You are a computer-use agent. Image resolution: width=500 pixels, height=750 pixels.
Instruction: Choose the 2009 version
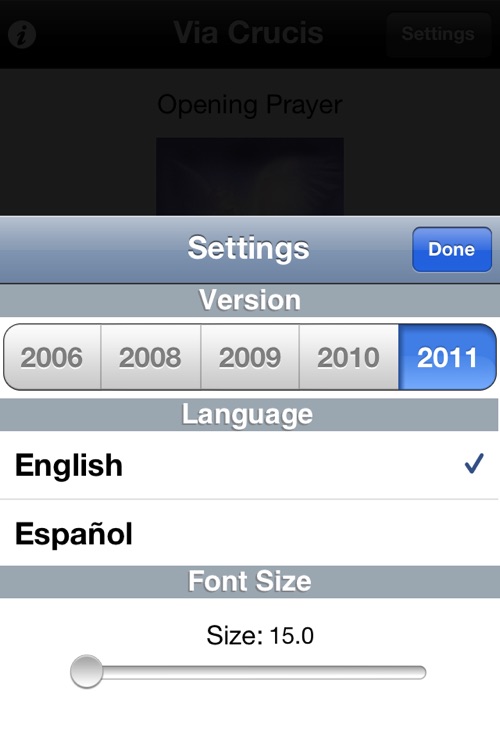coord(250,357)
